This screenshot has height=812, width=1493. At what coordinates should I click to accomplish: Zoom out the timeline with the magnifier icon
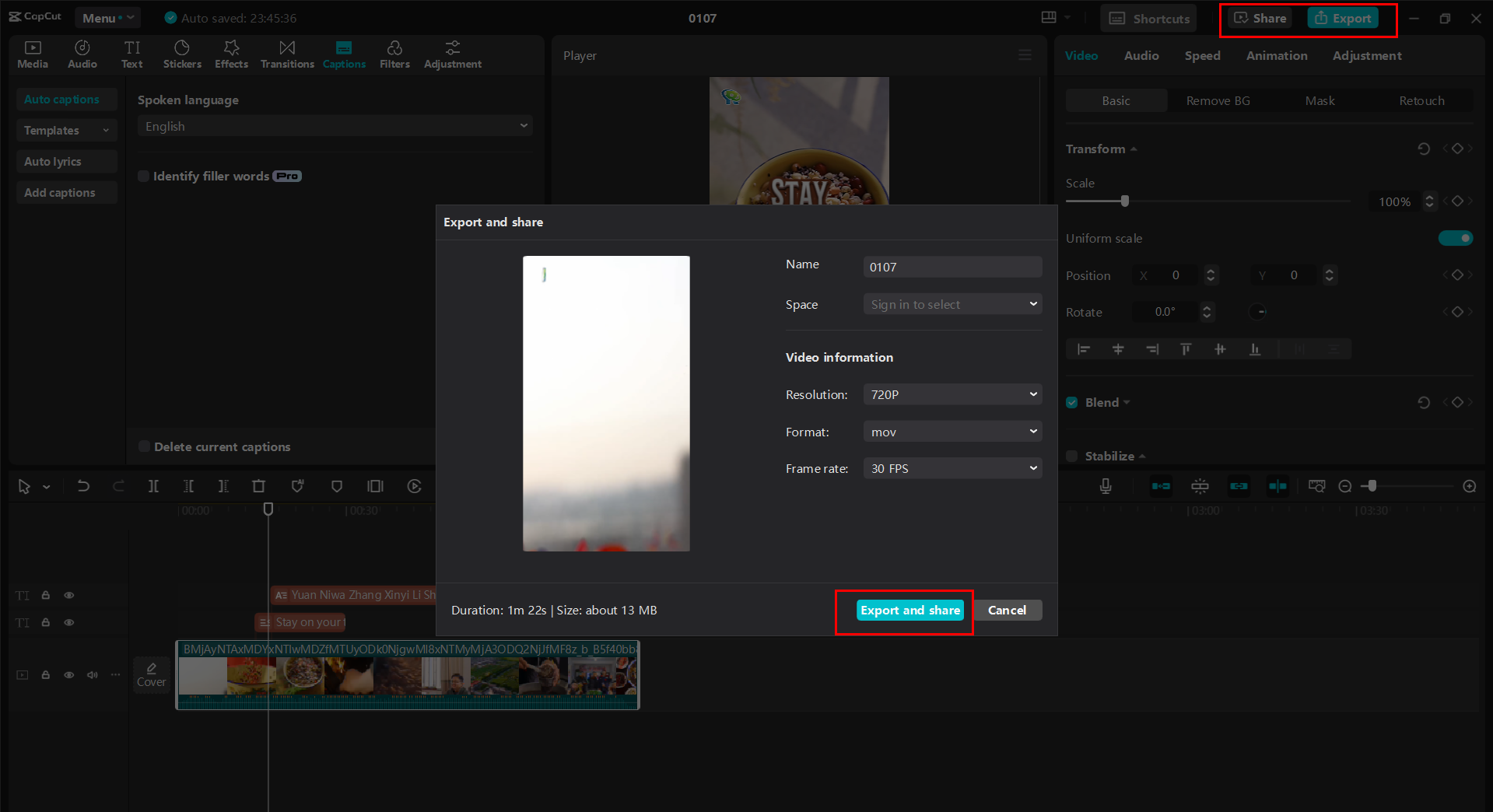tap(1344, 485)
